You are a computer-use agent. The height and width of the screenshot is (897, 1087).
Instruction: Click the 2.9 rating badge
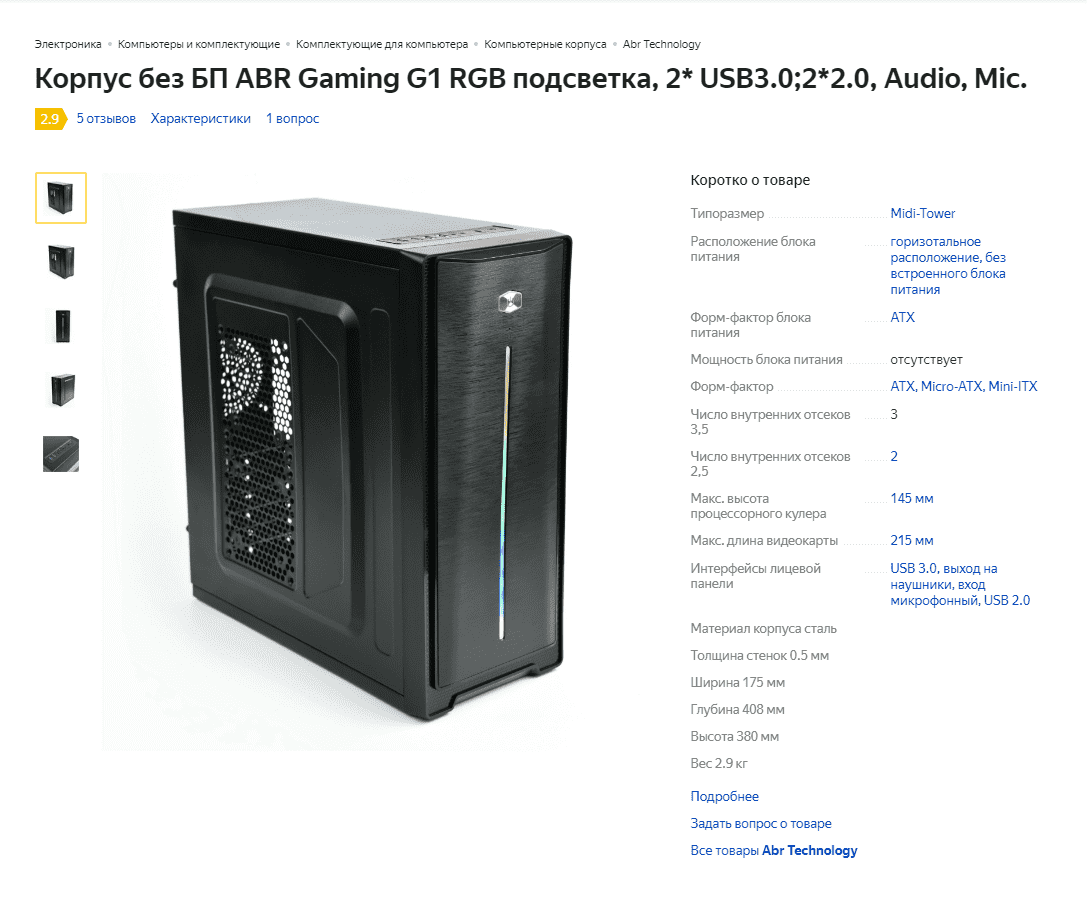(50, 119)
